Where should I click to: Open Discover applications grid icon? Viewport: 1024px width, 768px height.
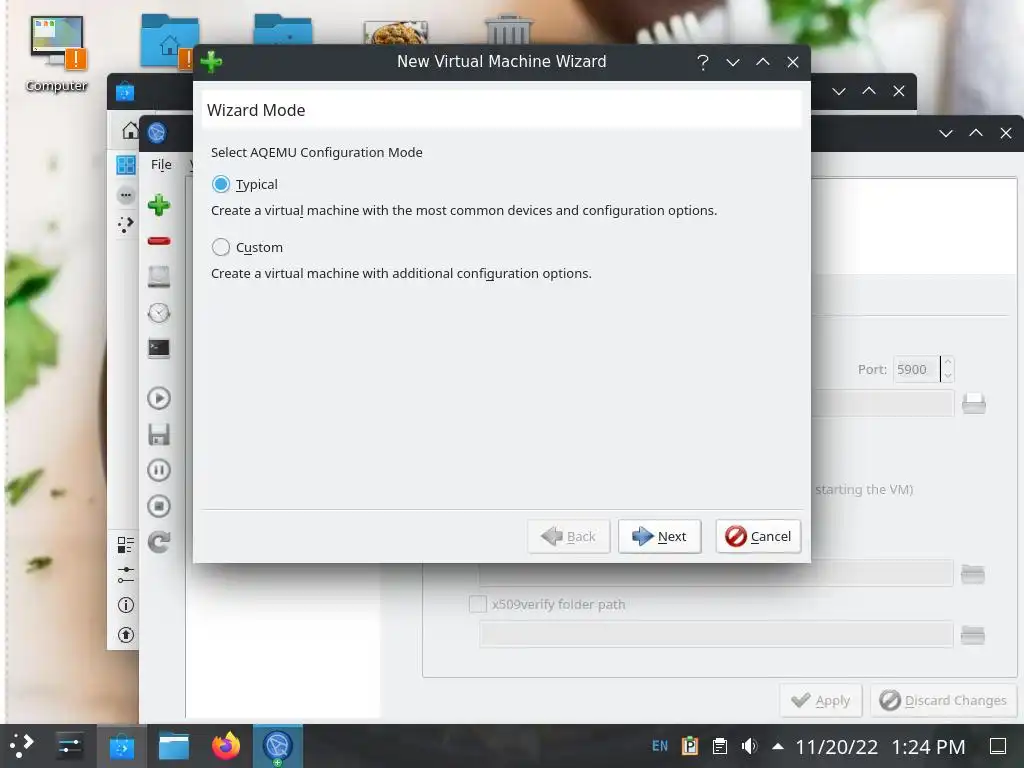[125, 165]
